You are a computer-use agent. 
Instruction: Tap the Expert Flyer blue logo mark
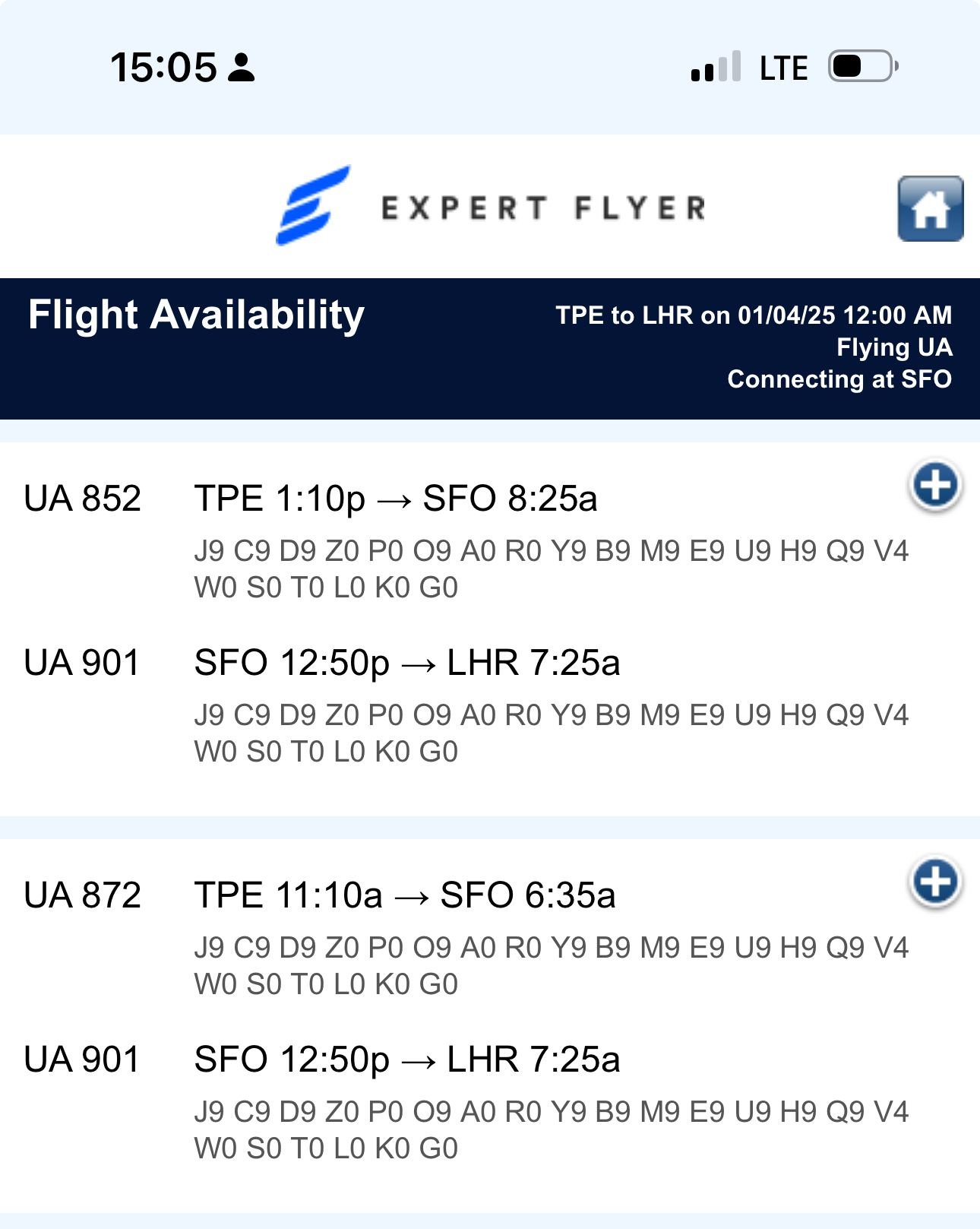click(x=312, y=206)
